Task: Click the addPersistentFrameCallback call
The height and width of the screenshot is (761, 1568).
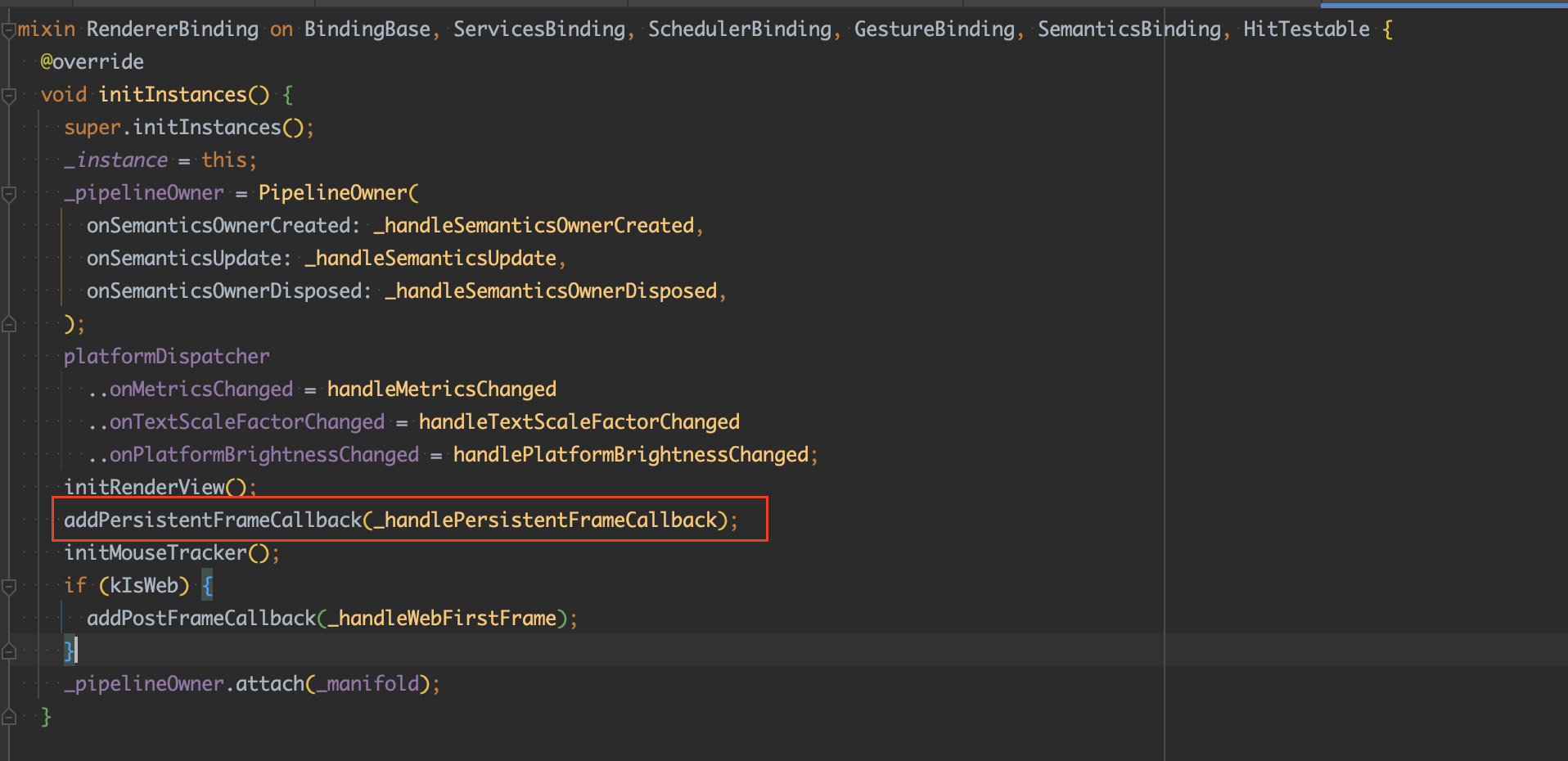Action: pos(213,520)
